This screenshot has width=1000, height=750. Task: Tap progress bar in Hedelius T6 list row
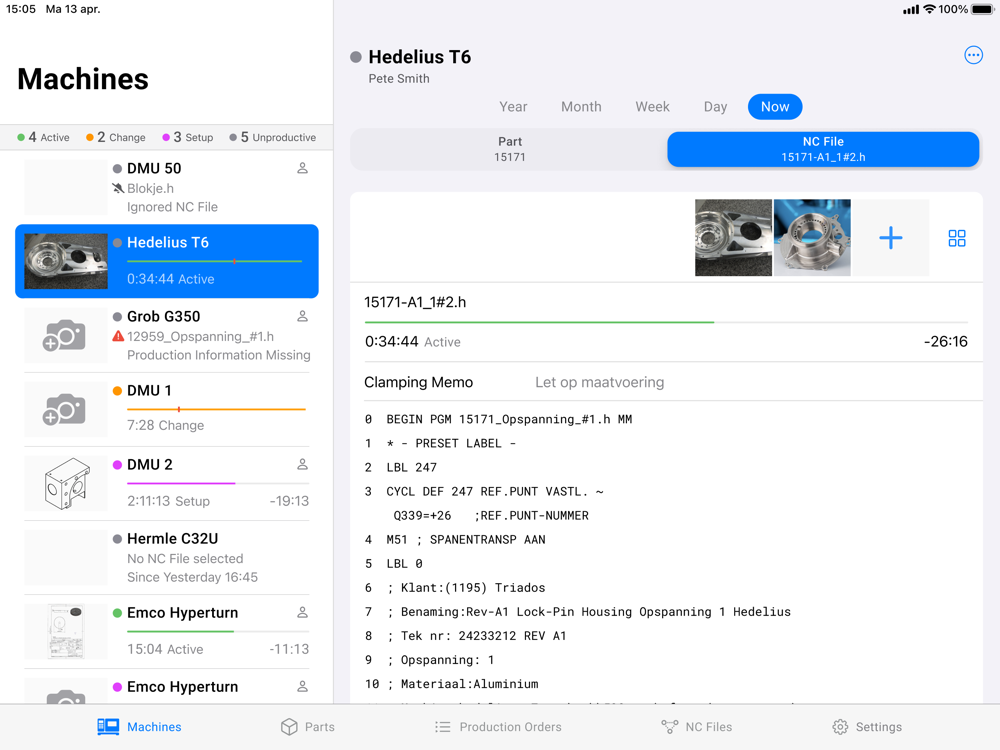click(x=214, y=261)
